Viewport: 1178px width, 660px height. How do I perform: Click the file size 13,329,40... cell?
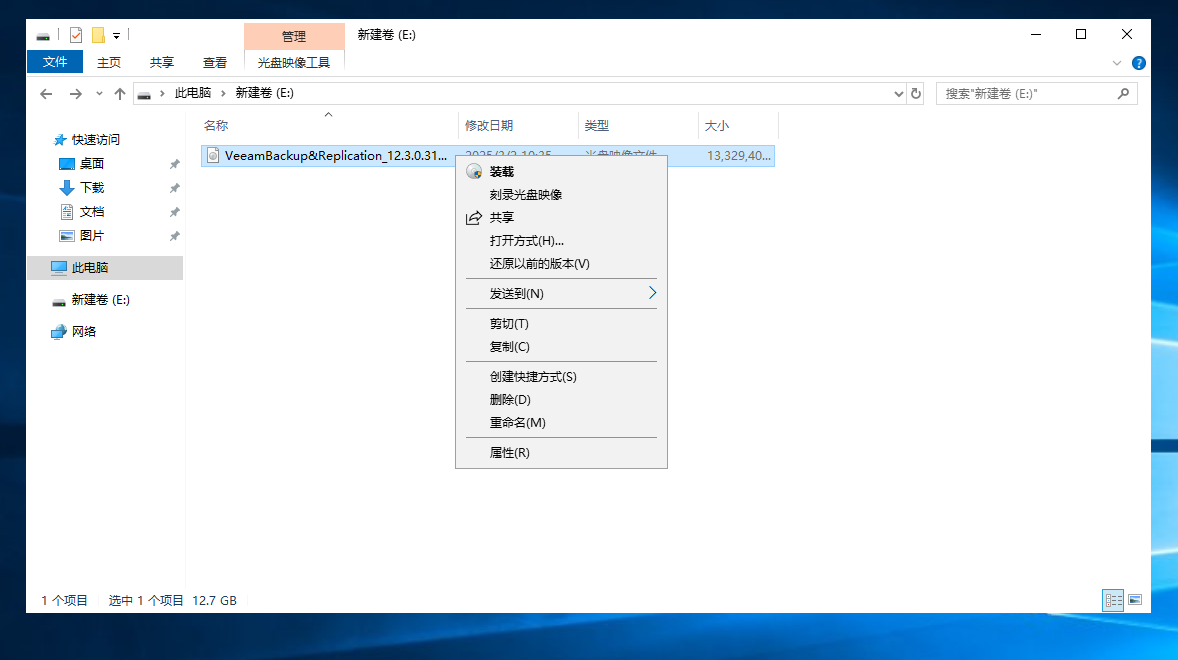coord(739,155)
